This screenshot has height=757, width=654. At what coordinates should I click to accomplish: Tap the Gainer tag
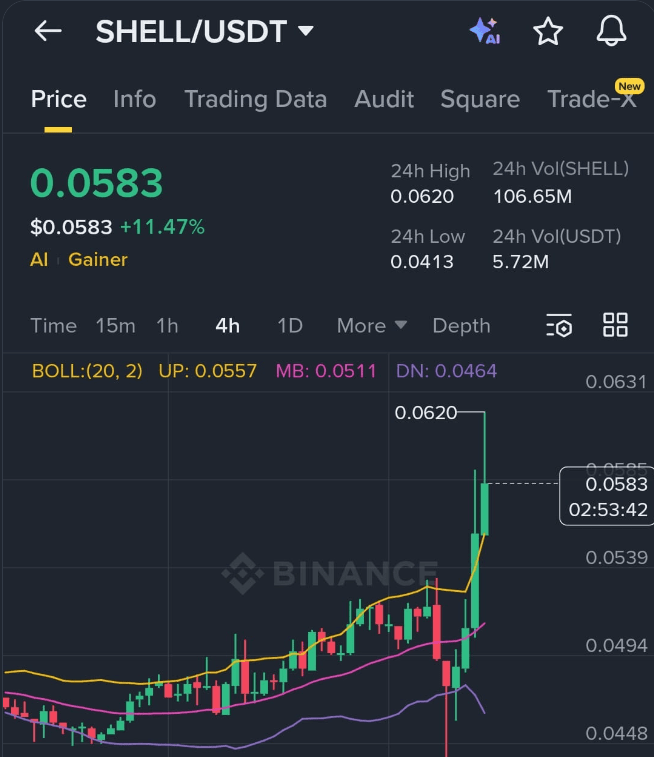pos(98,260)
